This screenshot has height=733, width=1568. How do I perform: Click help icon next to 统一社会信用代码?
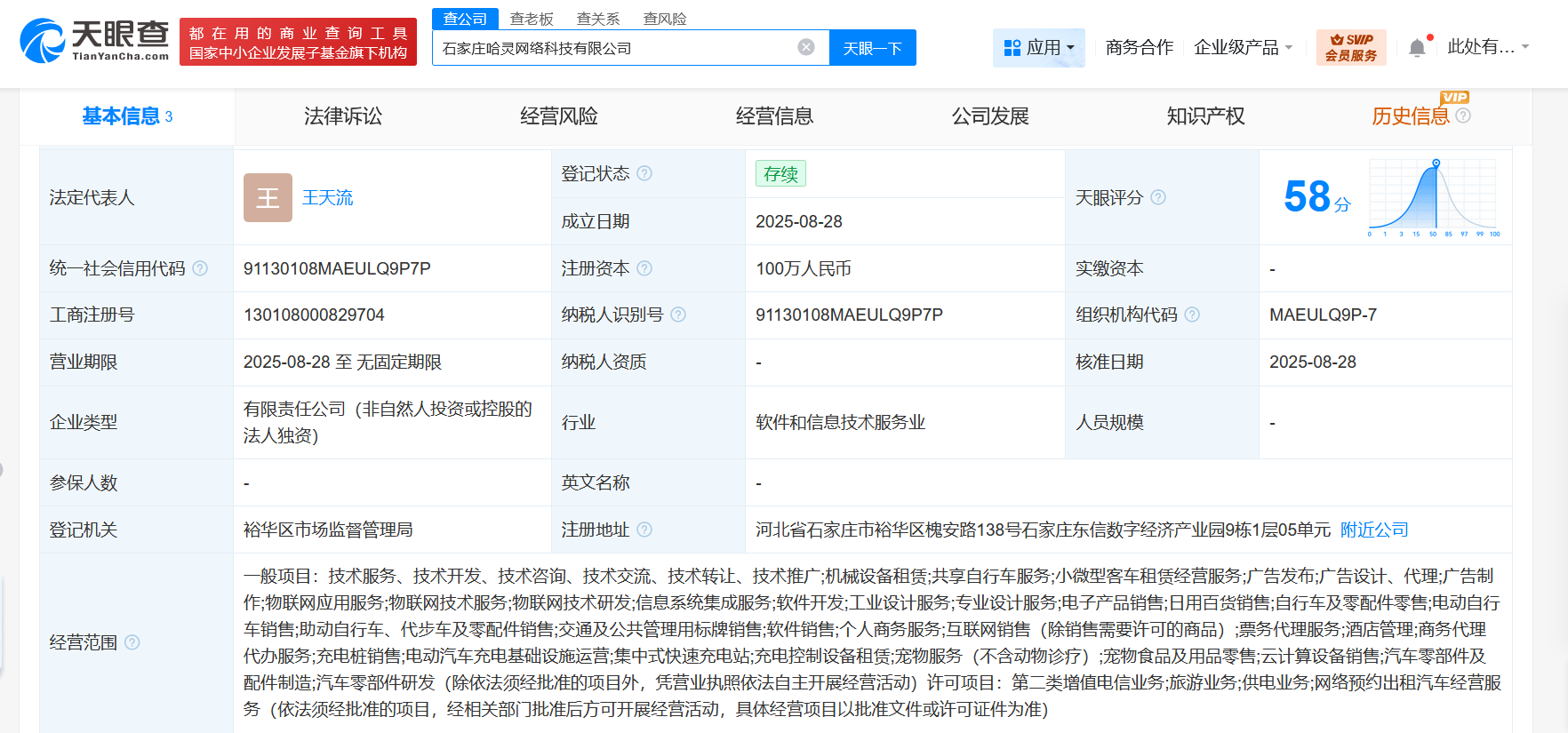pos(200,268)
